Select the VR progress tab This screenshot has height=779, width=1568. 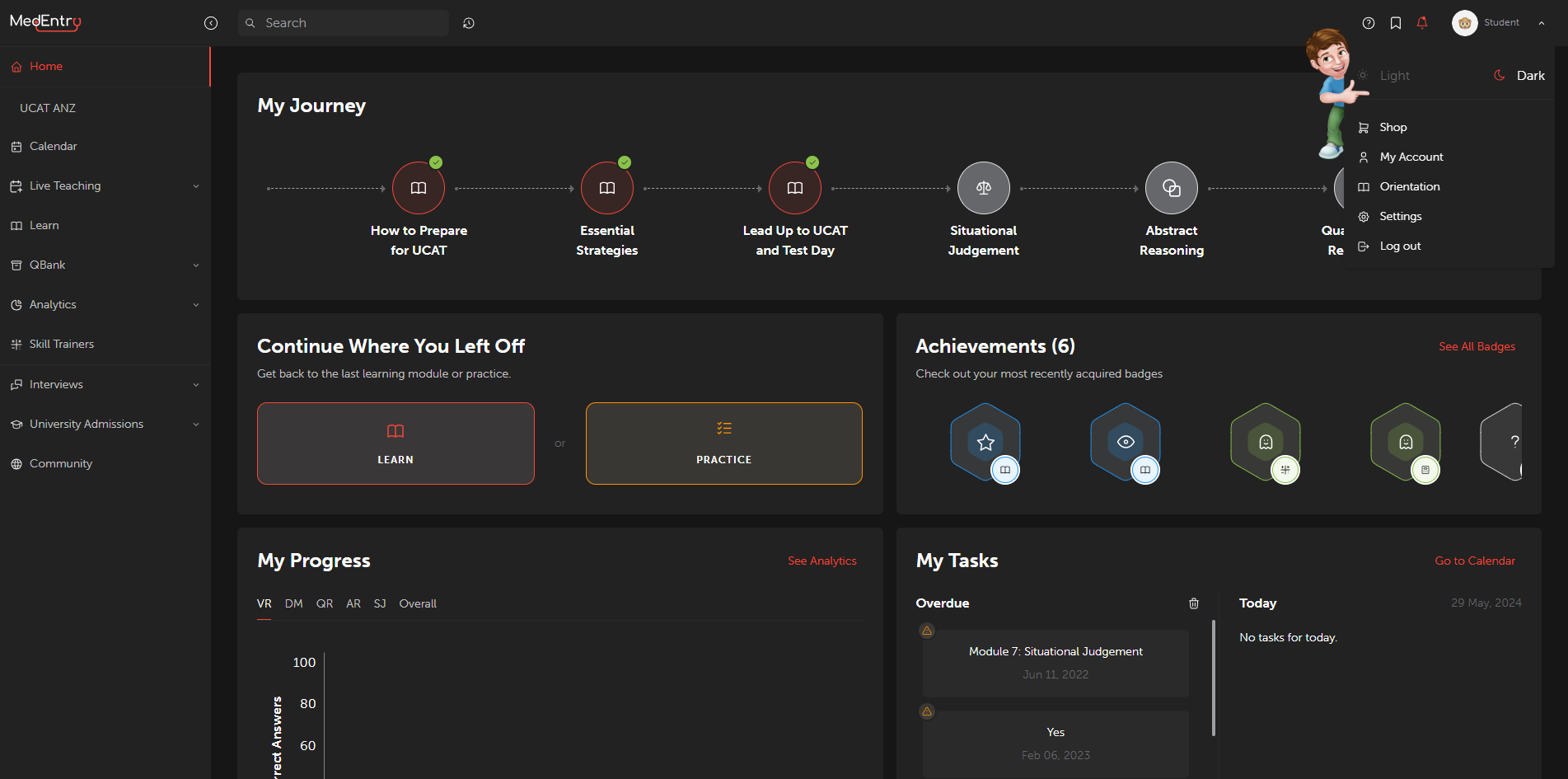[x=264, y=604]
